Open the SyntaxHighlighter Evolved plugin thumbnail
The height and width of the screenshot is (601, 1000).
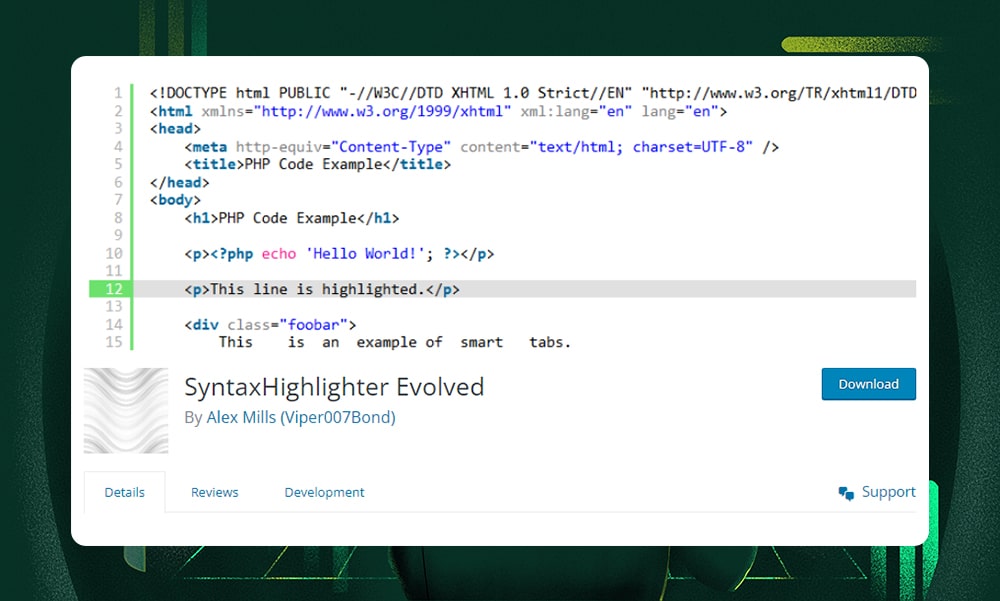click(x=126, y=410)
